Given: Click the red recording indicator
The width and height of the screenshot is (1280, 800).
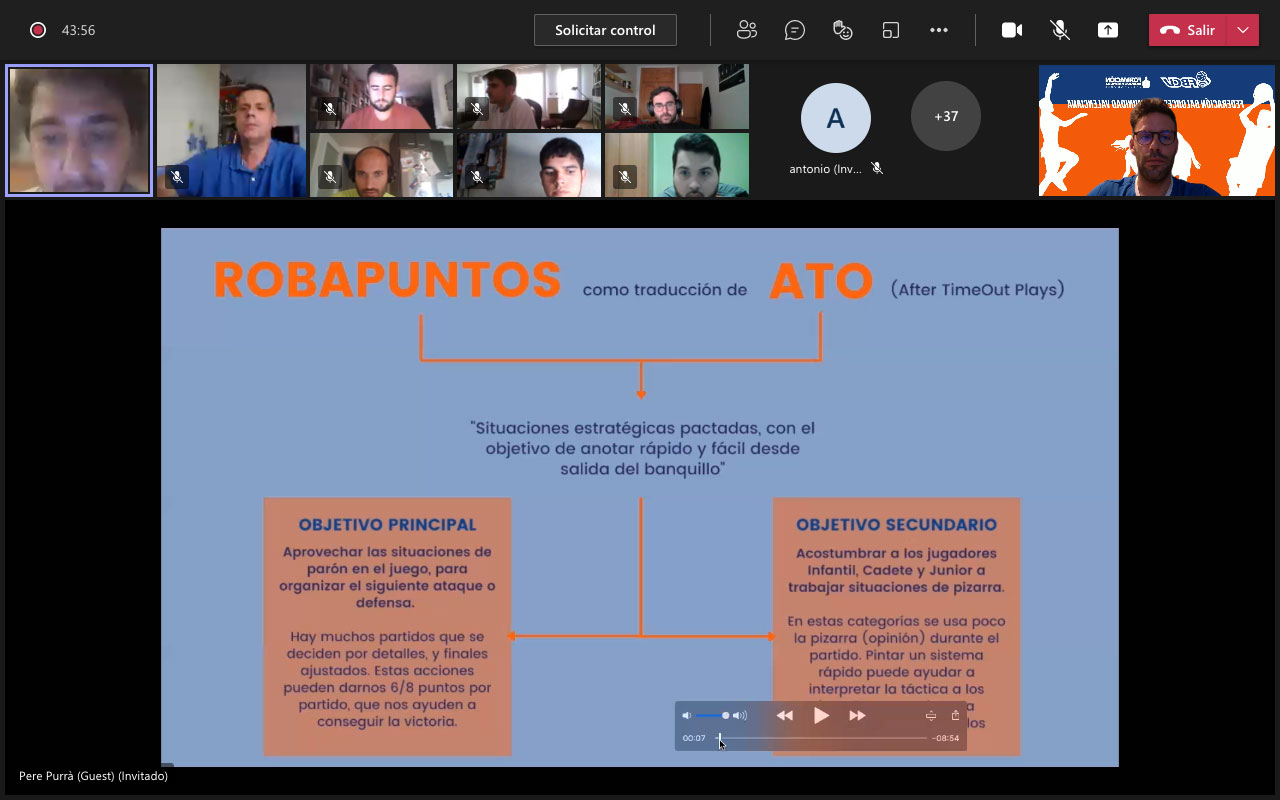Looking at the screenshot, I should (38, 30).
